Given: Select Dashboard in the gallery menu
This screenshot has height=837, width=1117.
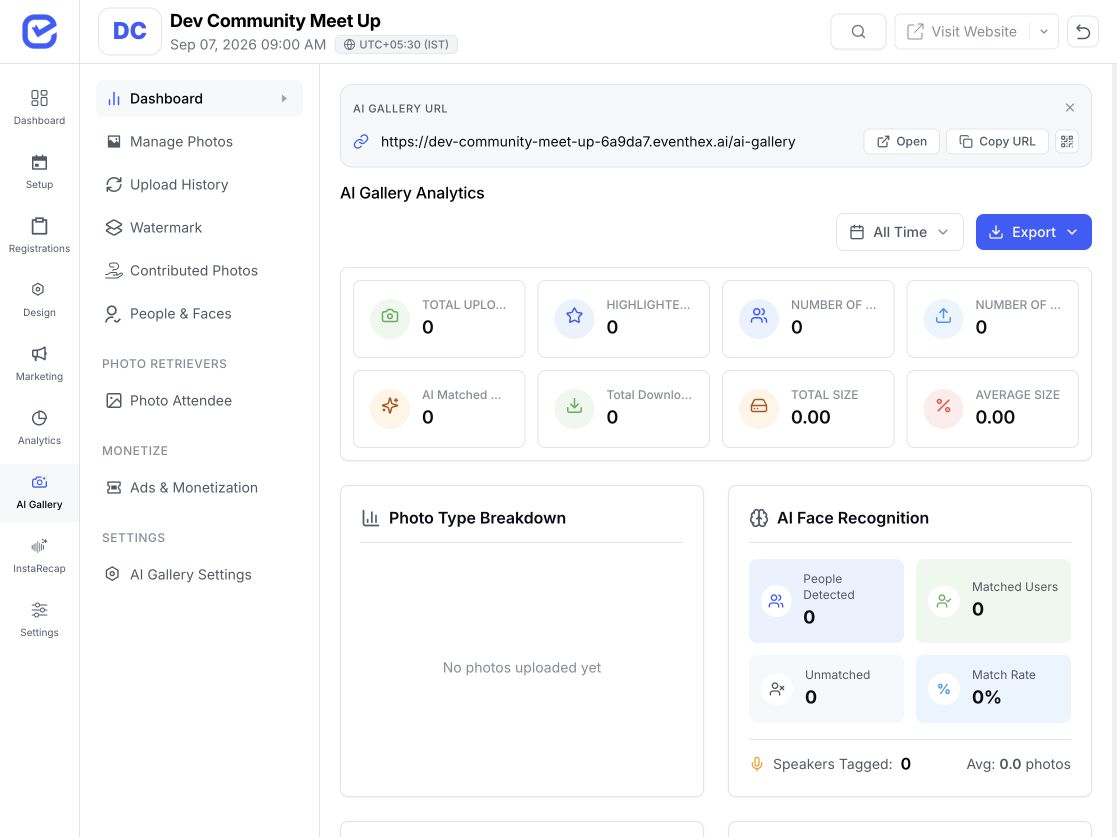Looking at the screenshot, I should [x=199, y=98].
